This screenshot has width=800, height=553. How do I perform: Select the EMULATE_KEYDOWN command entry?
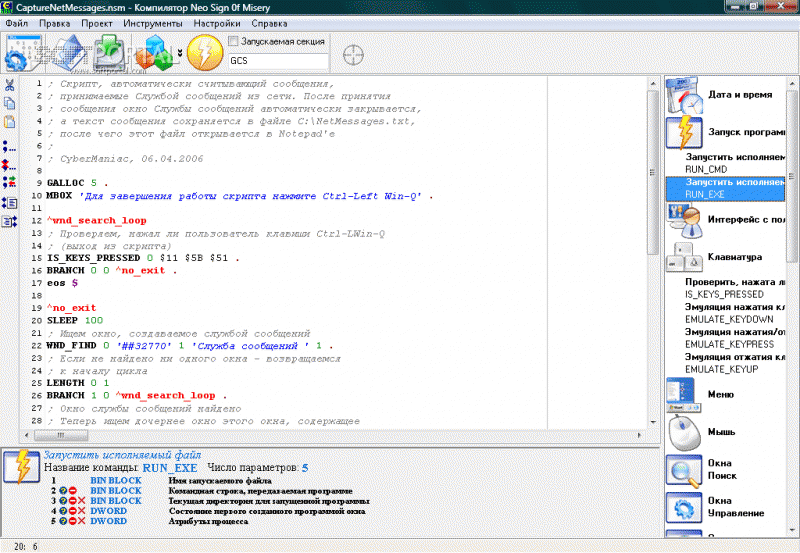coord(726,319)
